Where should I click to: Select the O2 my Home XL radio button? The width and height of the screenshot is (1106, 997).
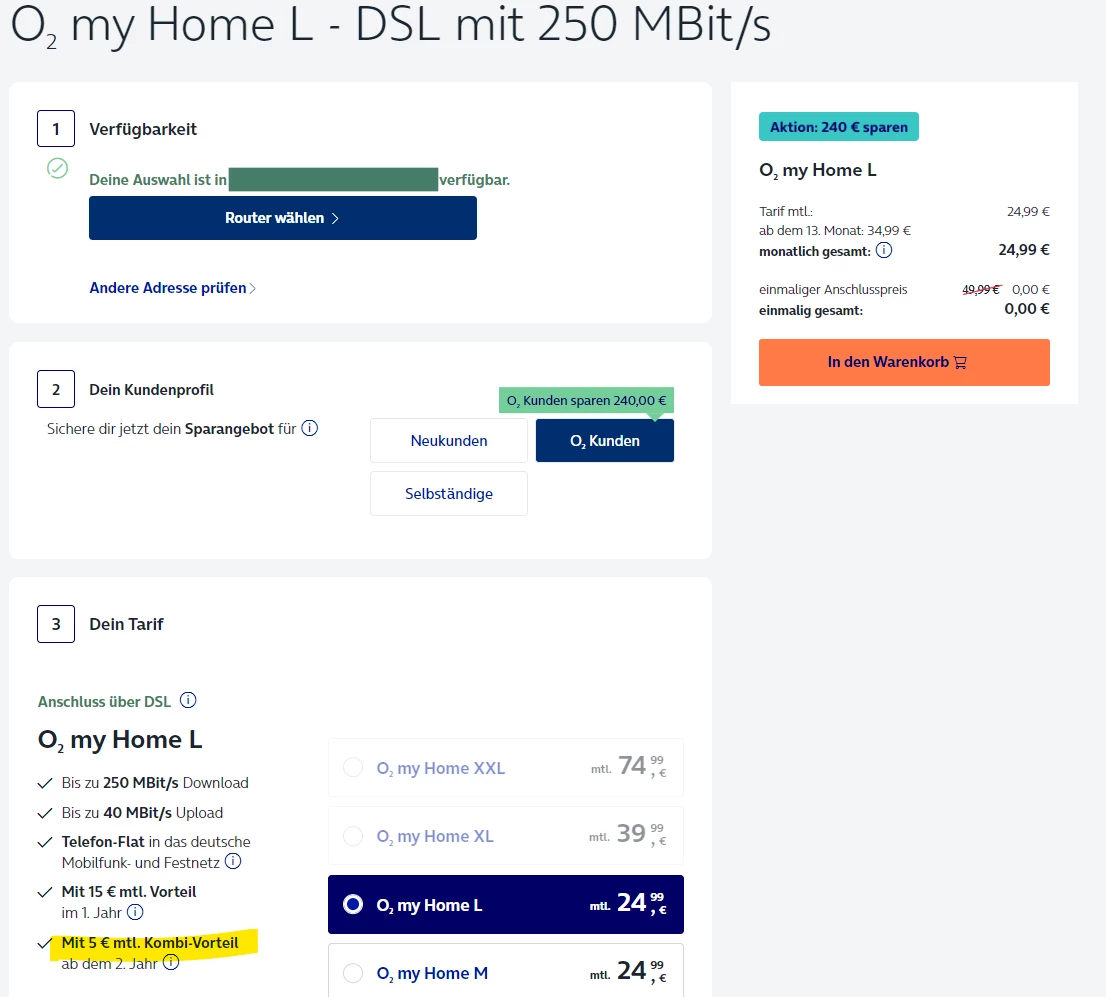click(353, 836)
